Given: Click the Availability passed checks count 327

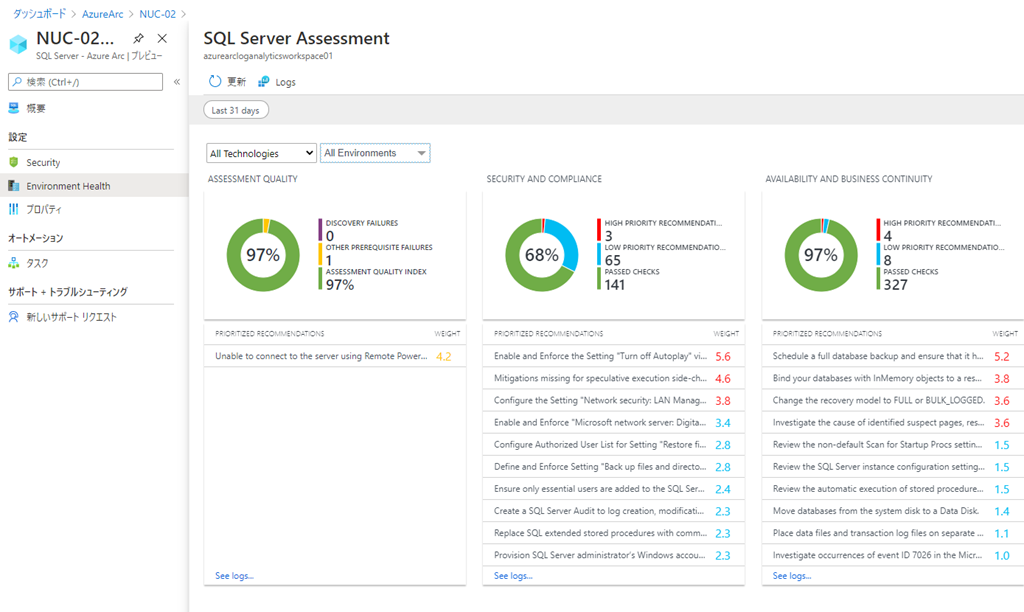Looking at the screenshot, I should (895, 285).
